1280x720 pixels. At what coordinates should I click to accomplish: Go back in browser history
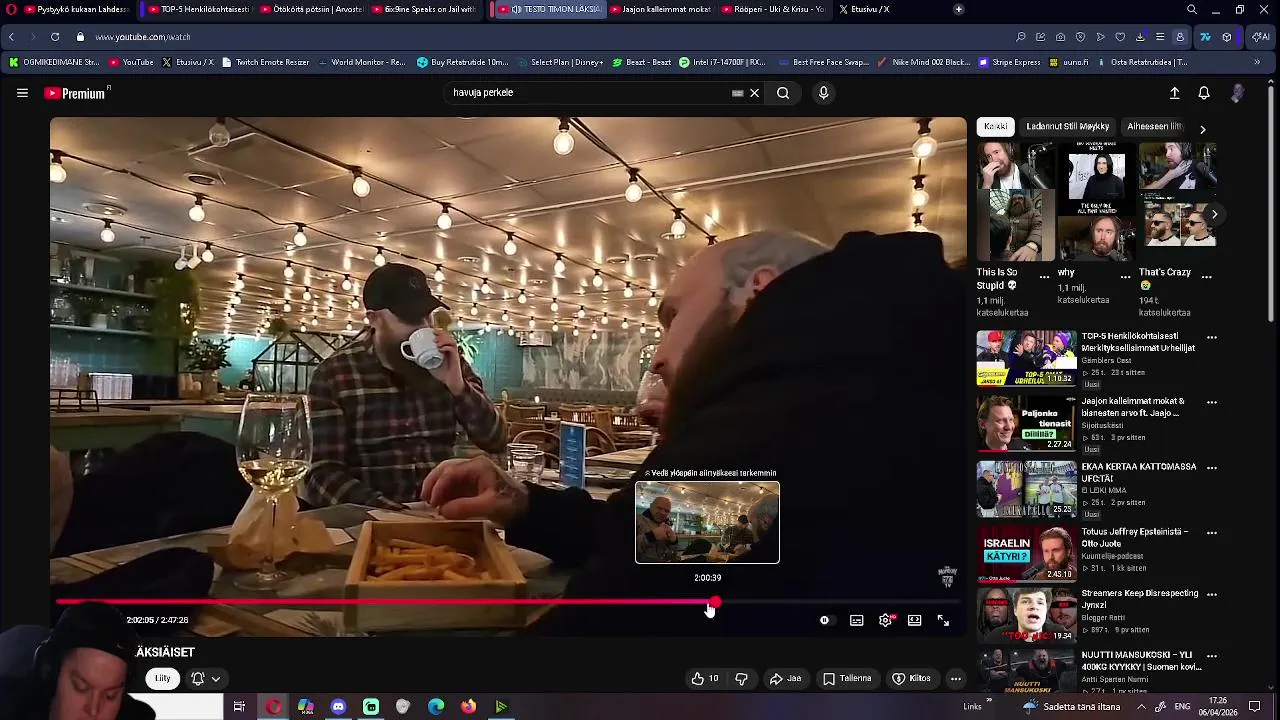tap(11, 37)
